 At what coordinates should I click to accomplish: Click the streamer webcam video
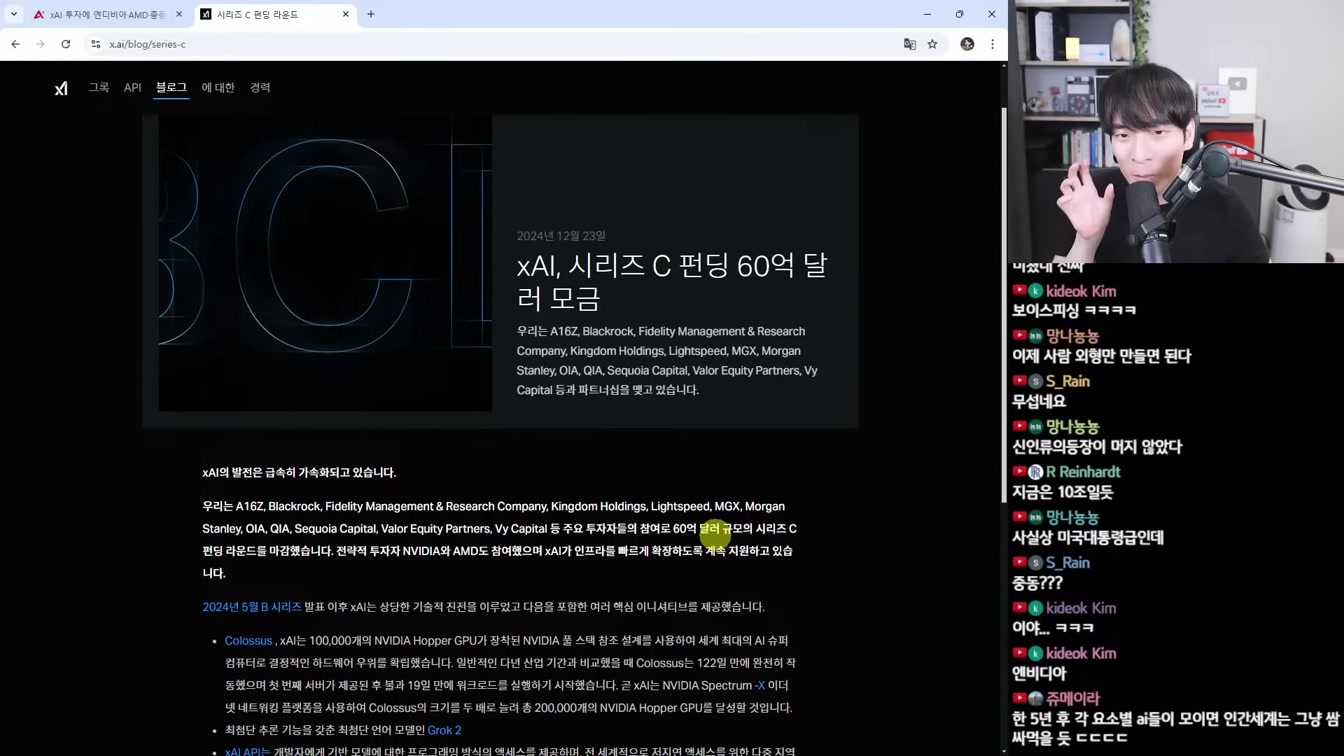pyautogui.click(x=1176, y=131)
